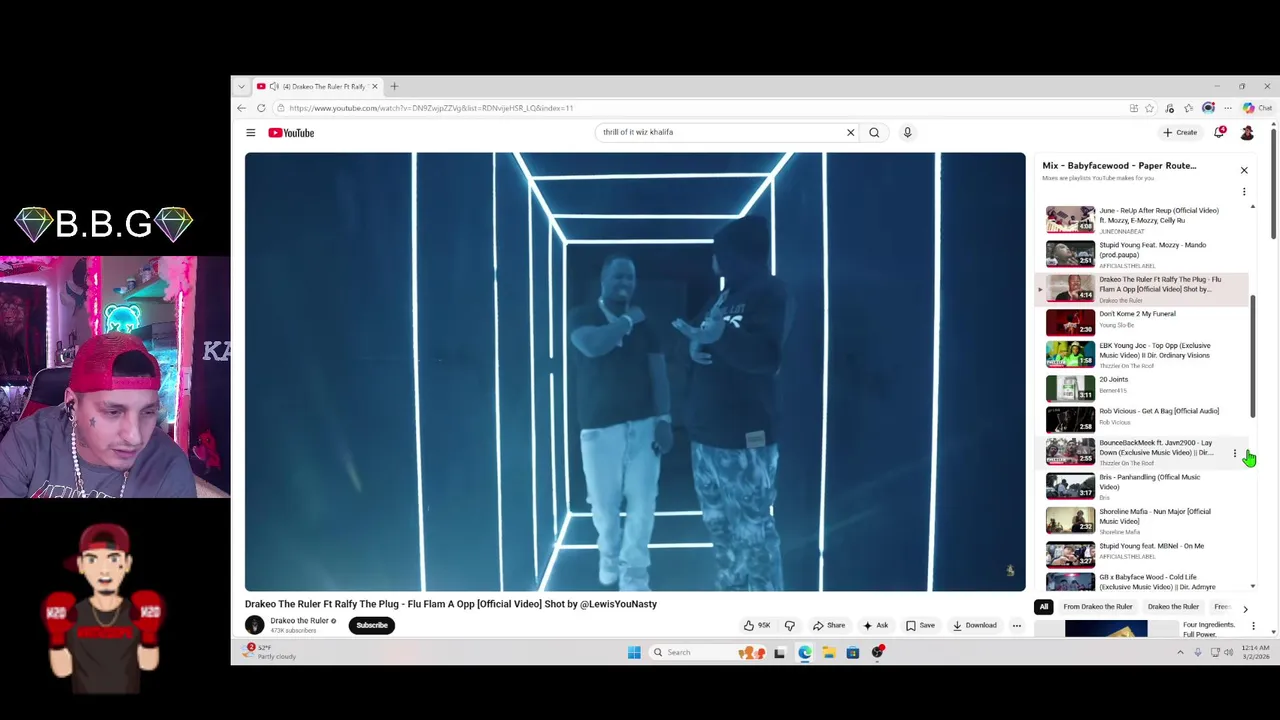Open the browser favorites list icon

[x=1189, y=108]
